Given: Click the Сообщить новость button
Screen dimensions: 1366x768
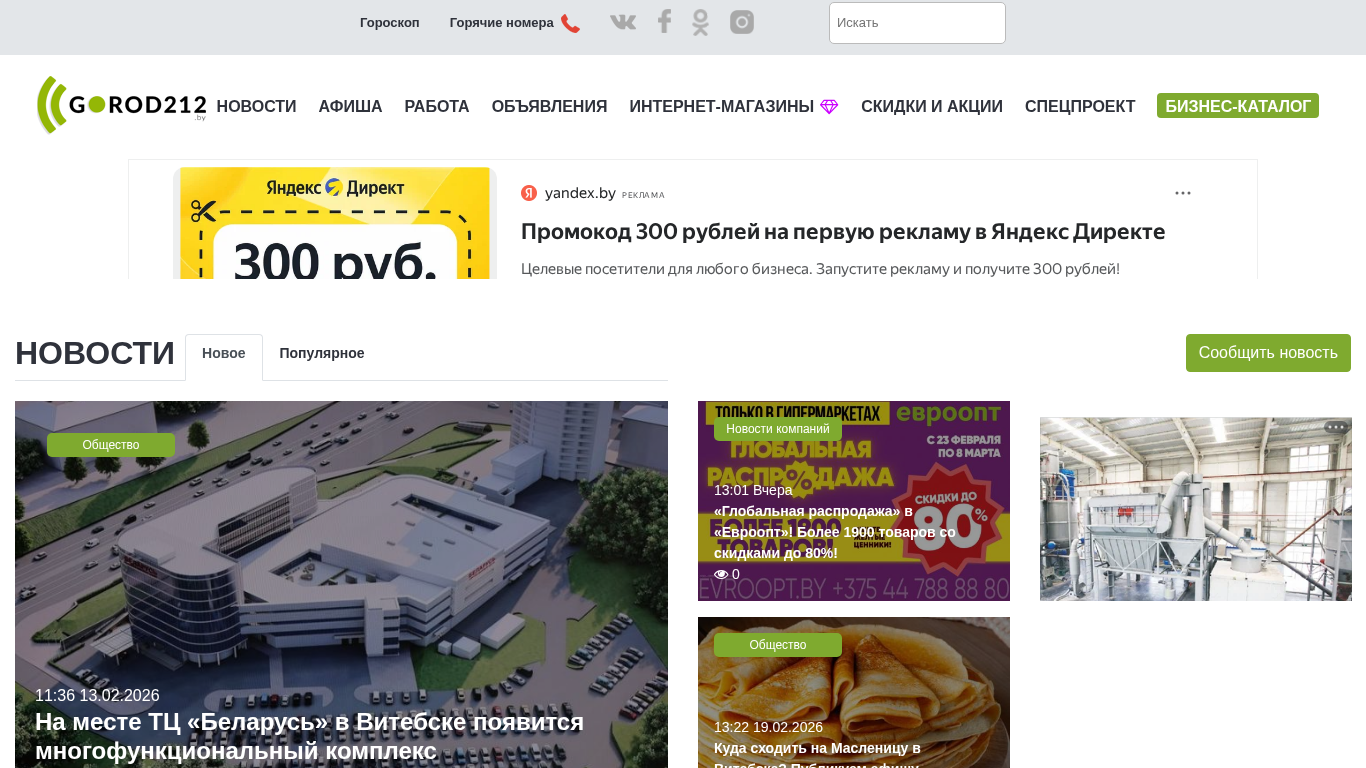Looking at the screenshot, I should 1268,353.
